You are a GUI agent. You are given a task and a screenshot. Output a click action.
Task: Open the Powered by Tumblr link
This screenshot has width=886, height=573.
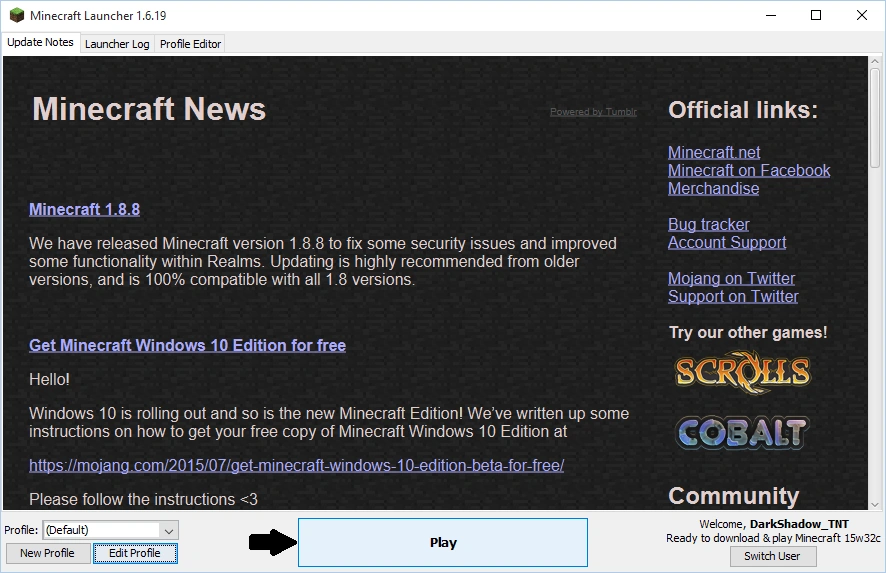click(593, 112)
